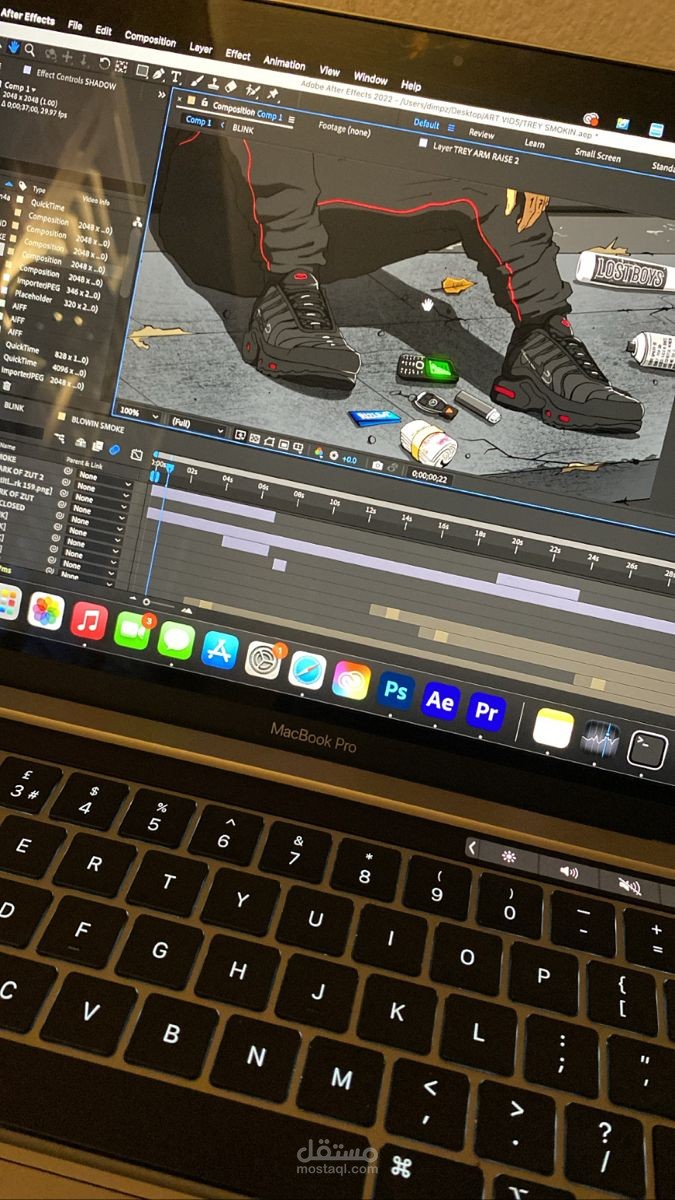This screenshot has height=1200, width=675.
Task: Open Notes app from the dock
Action: pos(553,728)
